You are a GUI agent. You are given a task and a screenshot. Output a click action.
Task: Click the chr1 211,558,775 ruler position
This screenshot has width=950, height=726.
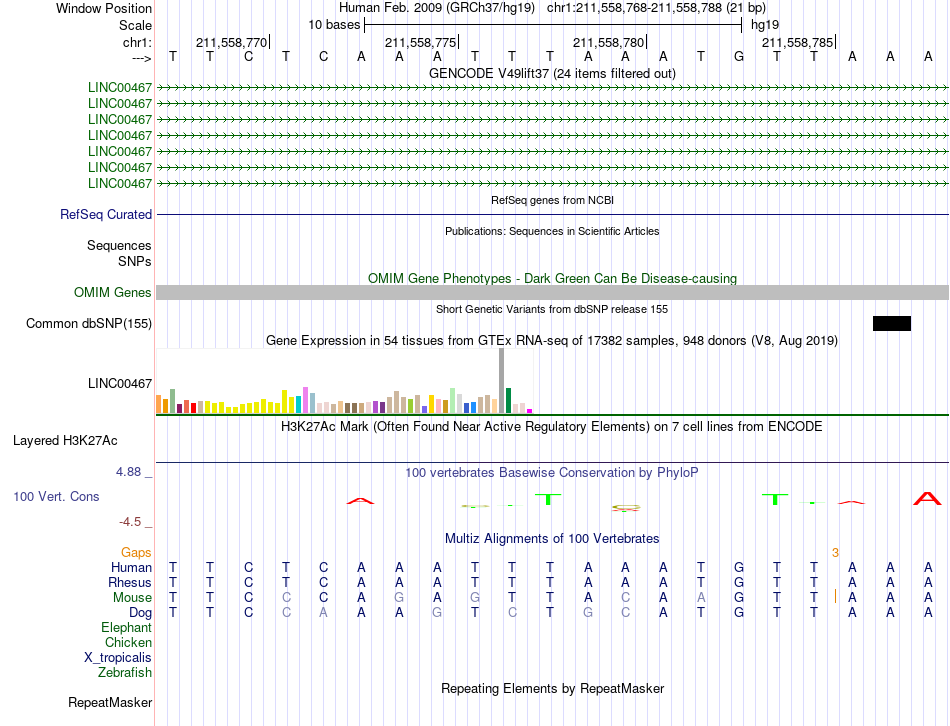coord(422,42)
